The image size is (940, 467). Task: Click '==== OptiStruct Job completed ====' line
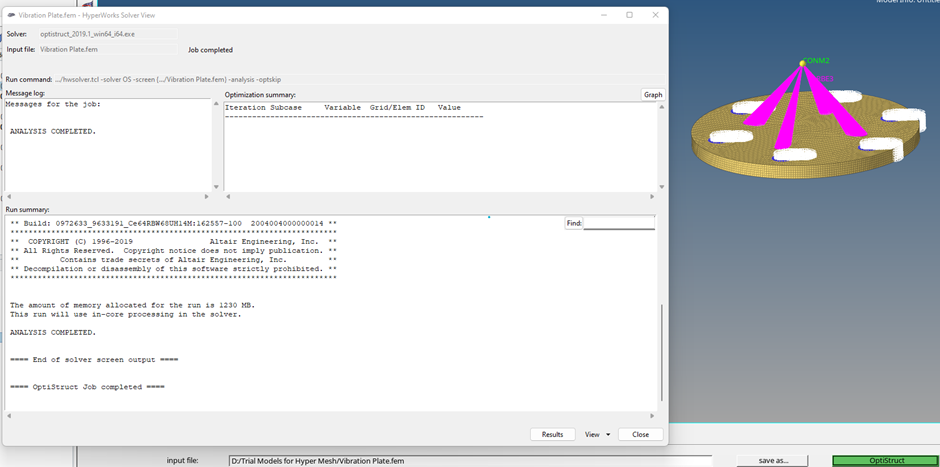[x=87, y=387]
